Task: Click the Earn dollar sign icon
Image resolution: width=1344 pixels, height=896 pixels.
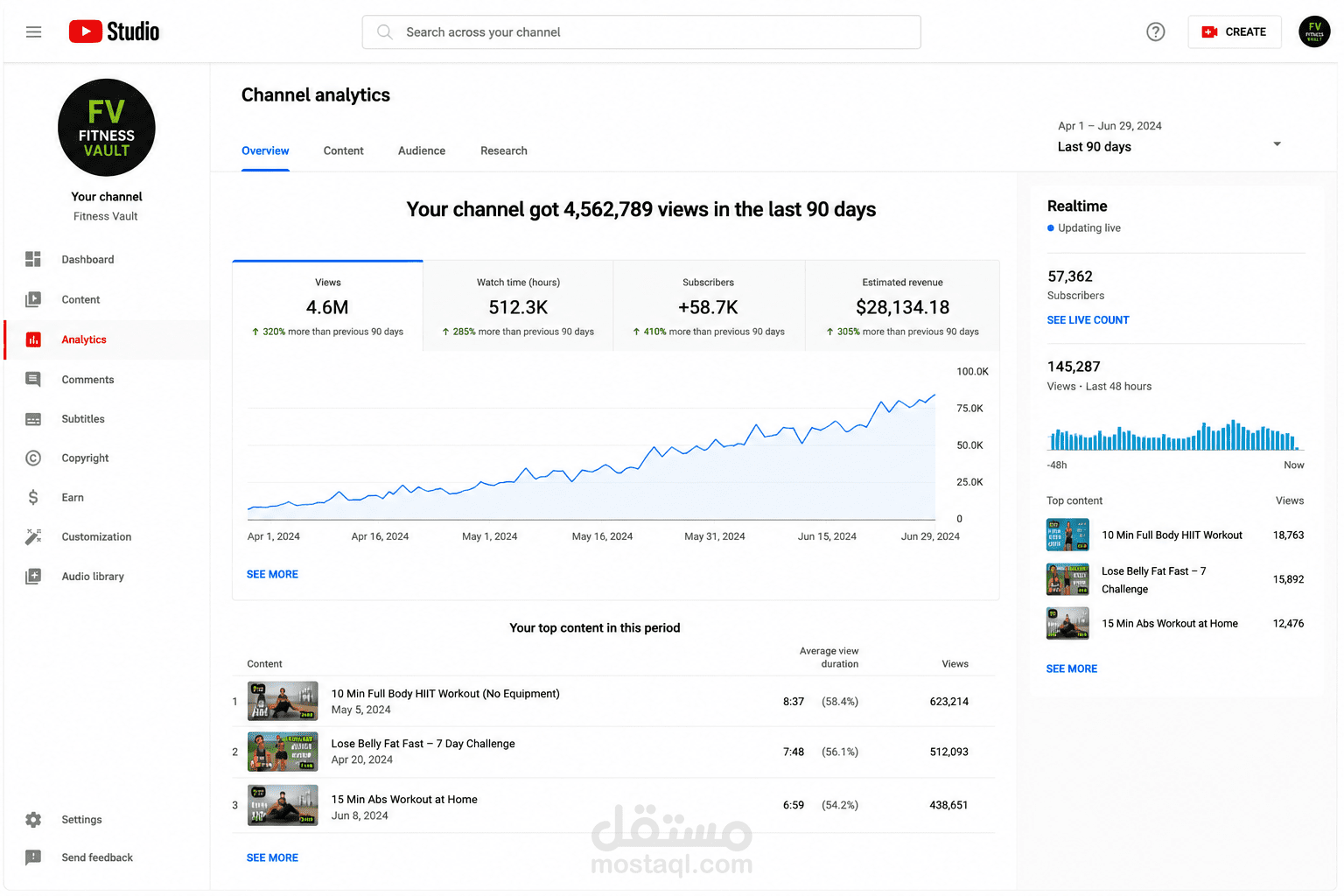Action: pyautogui.click(x=33, y=498)
